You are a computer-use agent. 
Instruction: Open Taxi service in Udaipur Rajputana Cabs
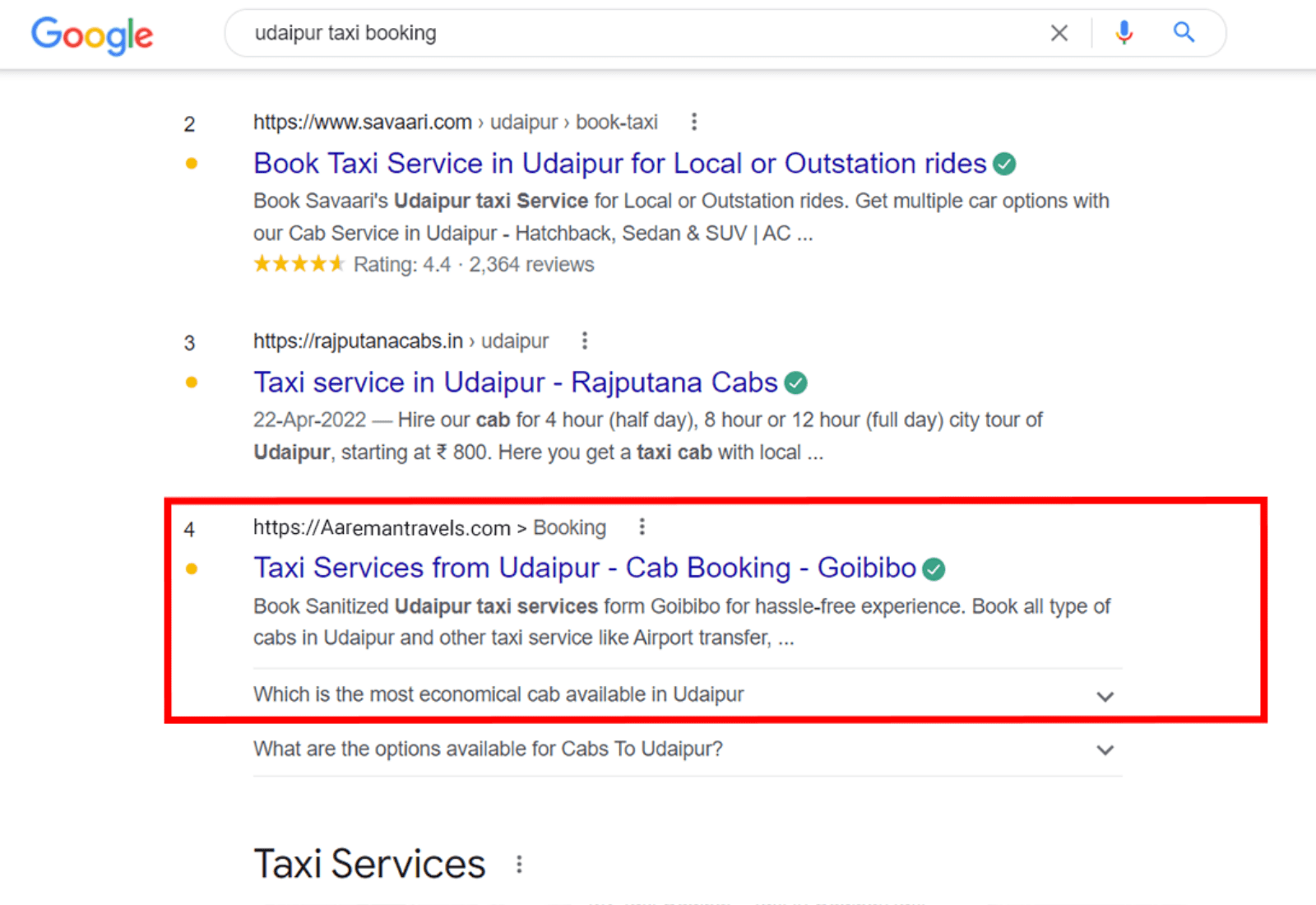point(515,383)
